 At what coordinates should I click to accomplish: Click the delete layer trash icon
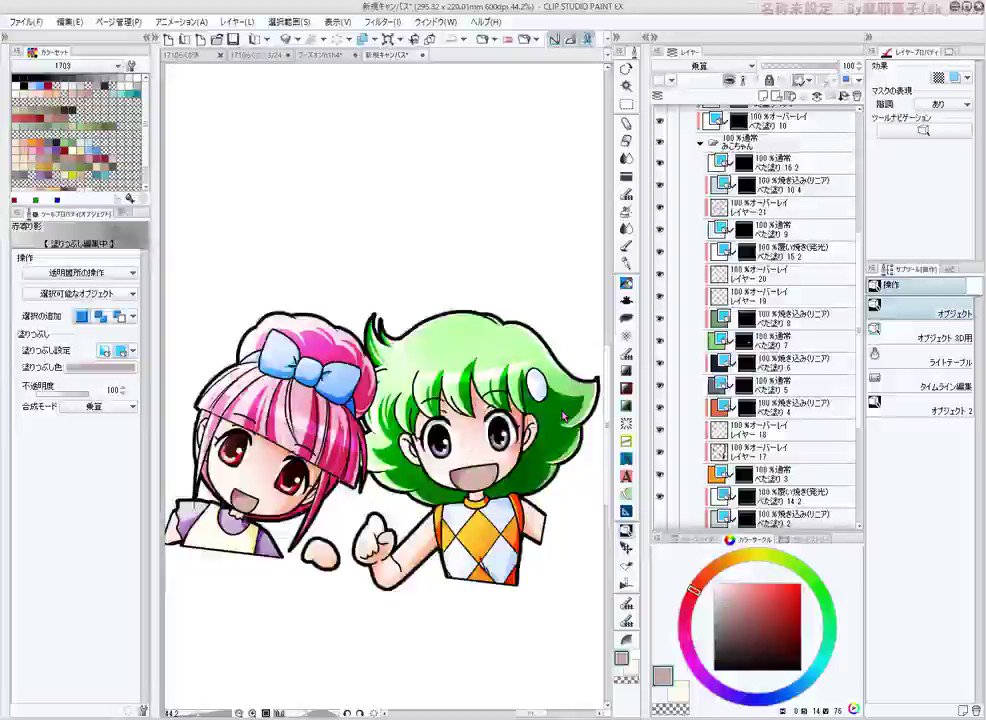(856, 96)
